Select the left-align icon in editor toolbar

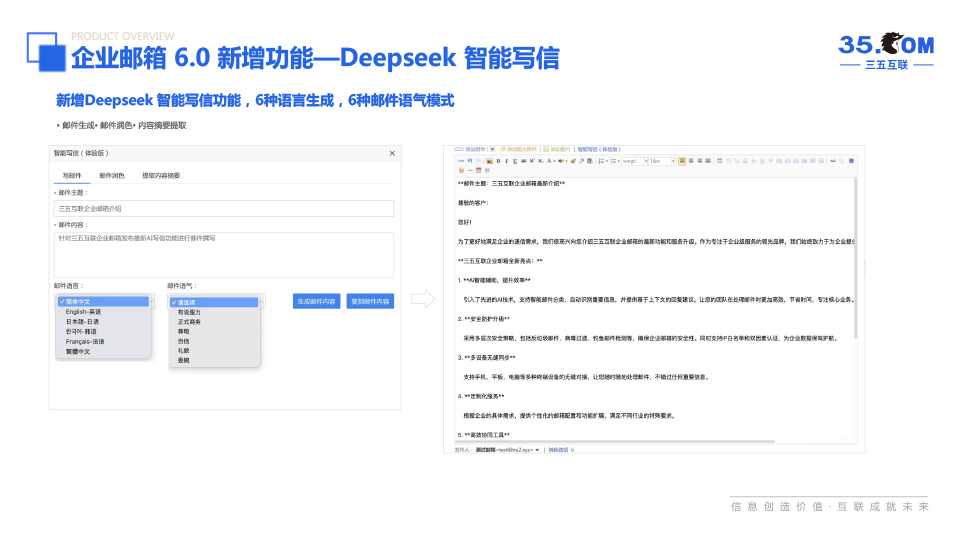682,160
